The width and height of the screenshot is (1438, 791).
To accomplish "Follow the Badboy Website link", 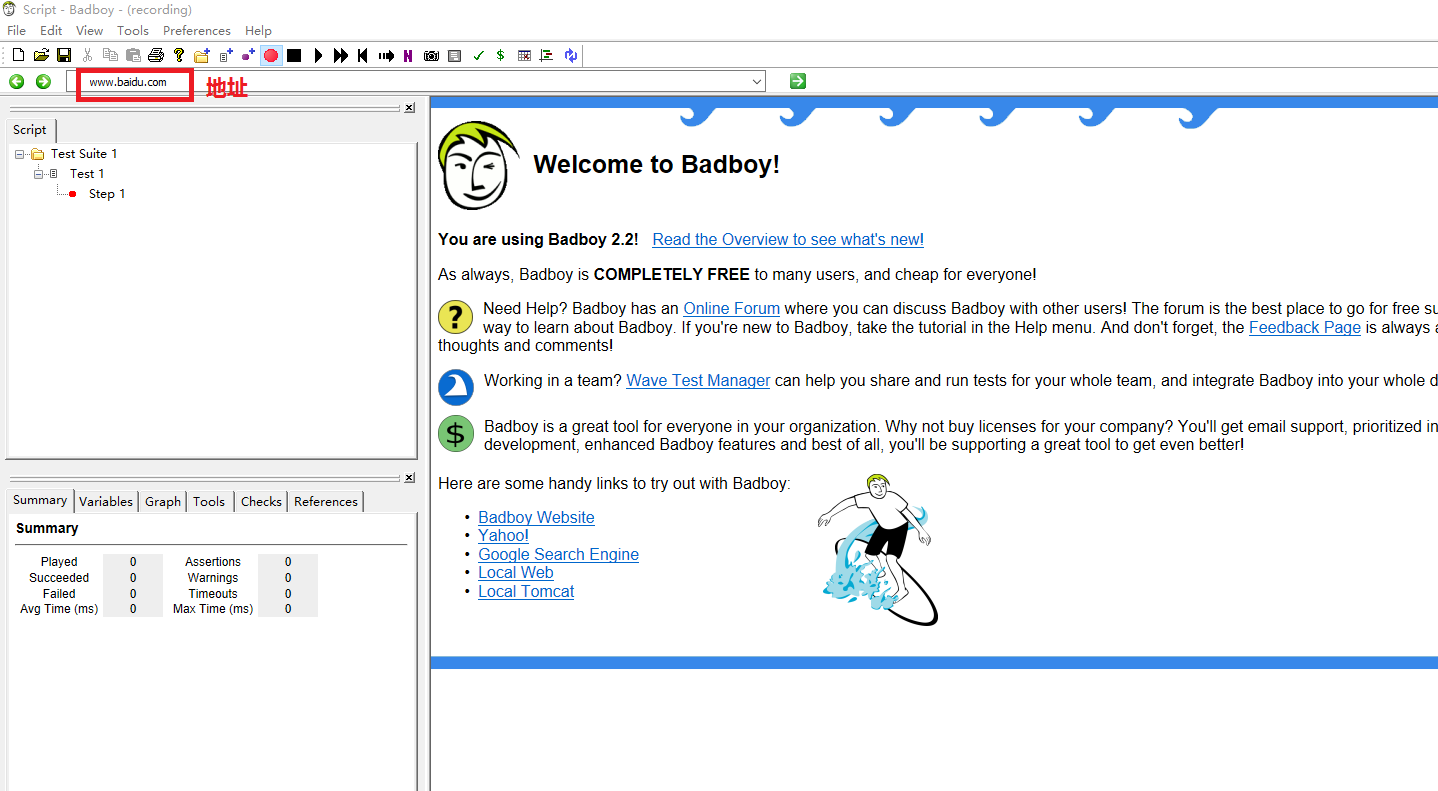I will (x=536, y=518).
